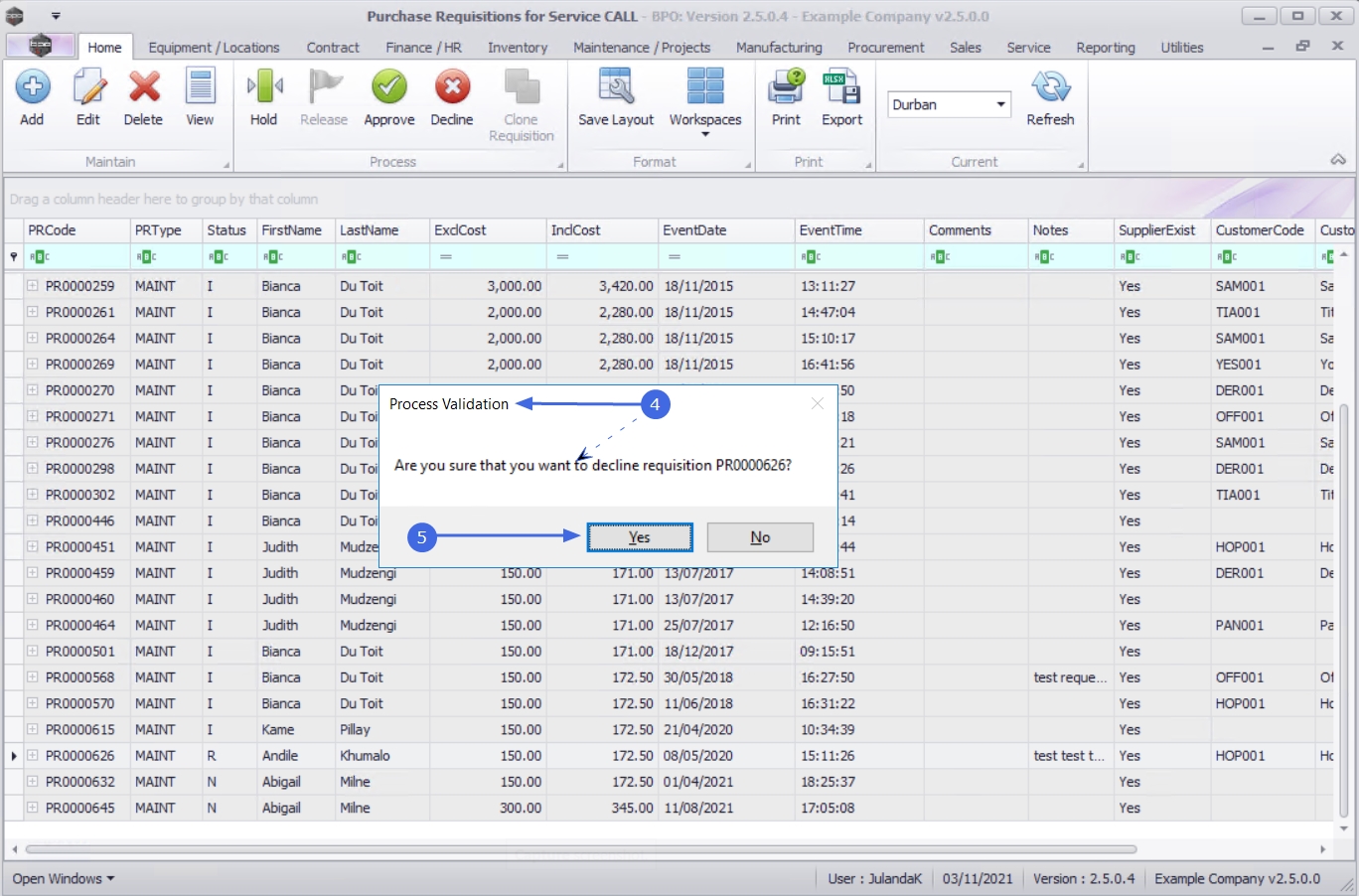This screenshot has height=896, width=1359.
Task: Click the red Delete icon
Action: pyautogui.click(x=144, y=87)
